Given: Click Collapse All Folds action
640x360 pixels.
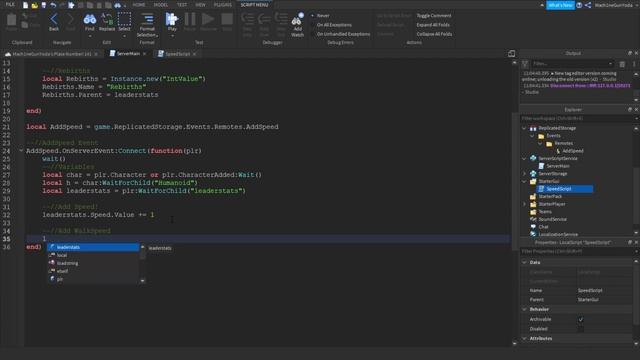Looking at the screenshot, I should point(434,34).
